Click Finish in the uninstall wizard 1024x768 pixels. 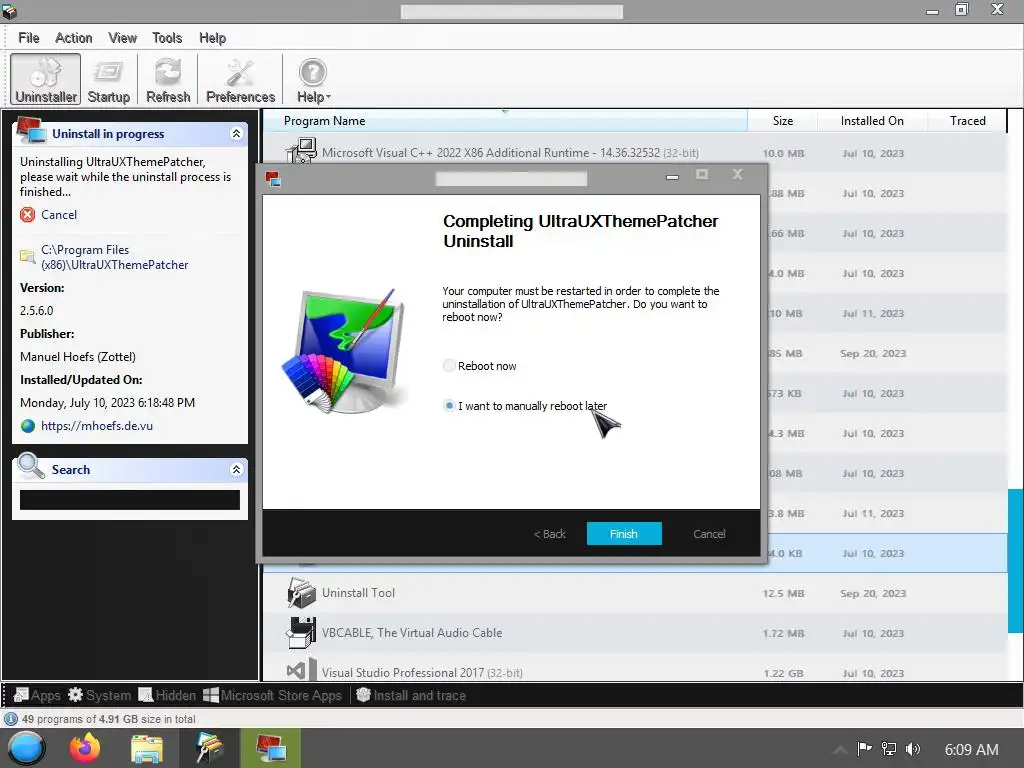coord(624,534)
